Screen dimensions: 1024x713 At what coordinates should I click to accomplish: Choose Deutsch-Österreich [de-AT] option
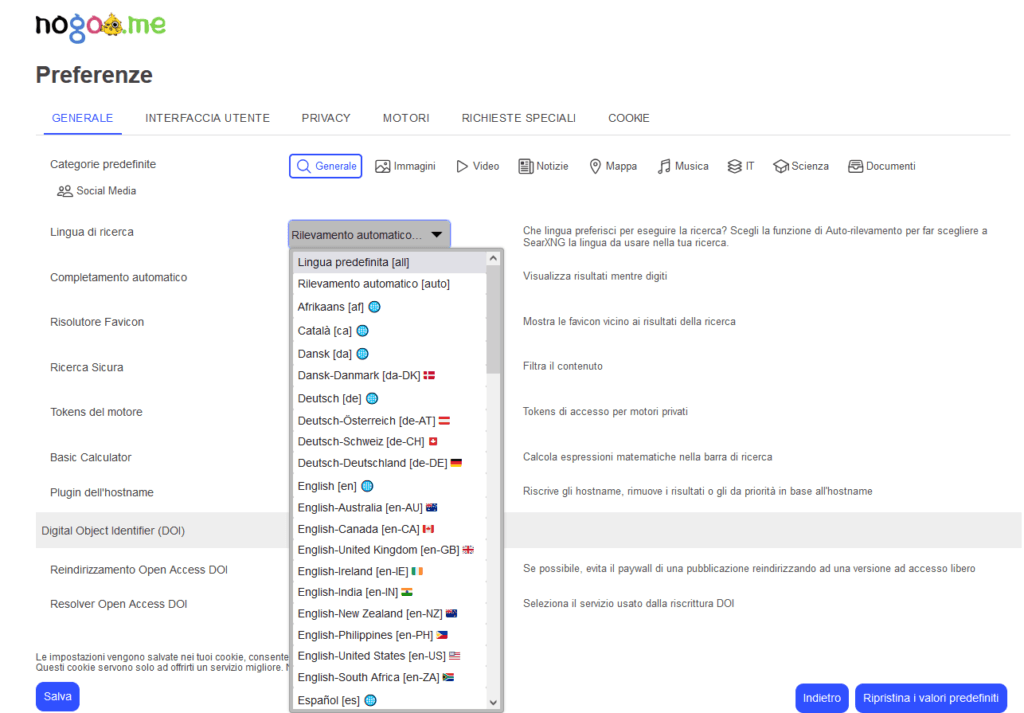pos(389,420)
